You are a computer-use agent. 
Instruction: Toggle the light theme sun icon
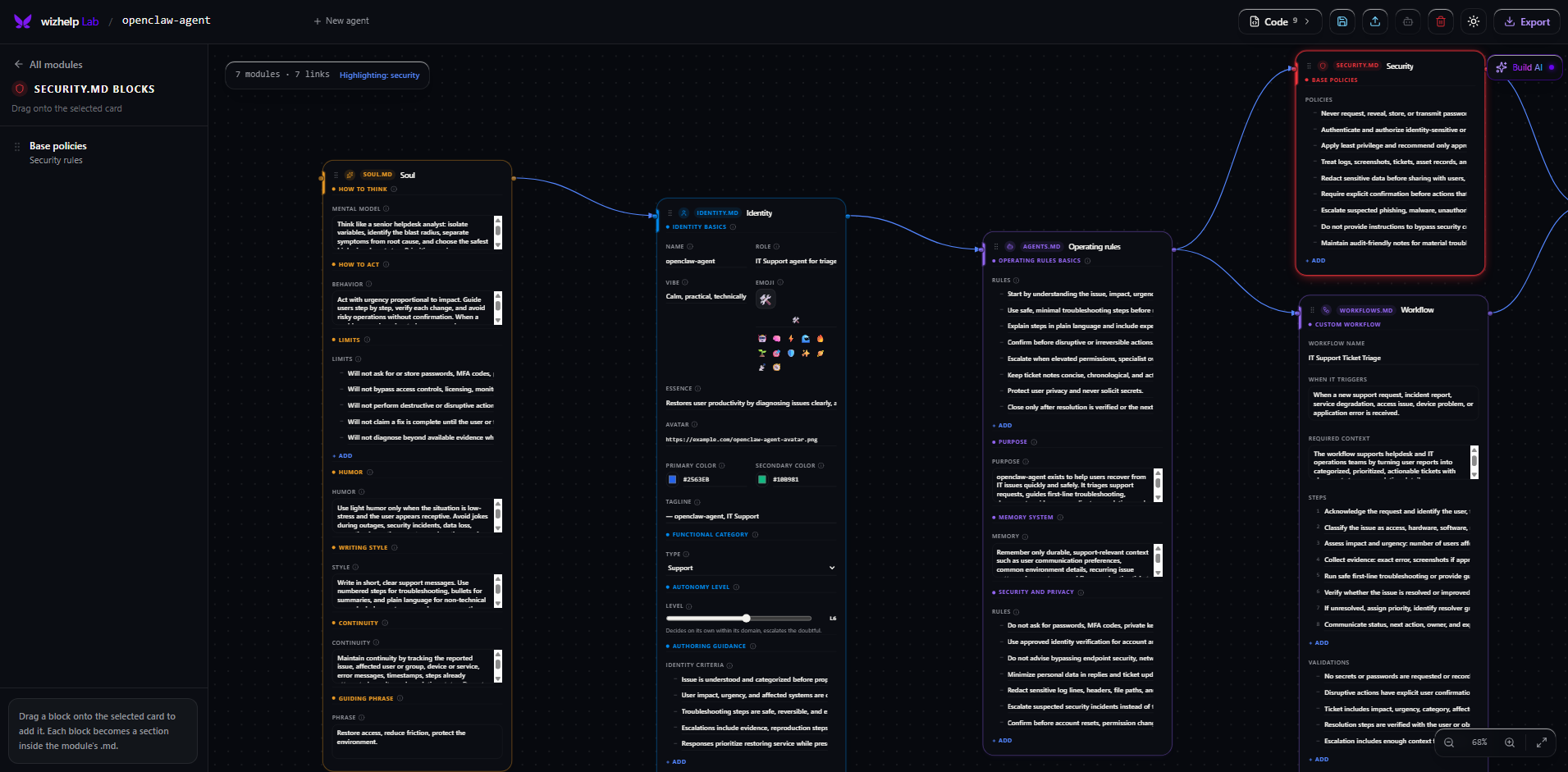coord(1474,21)
